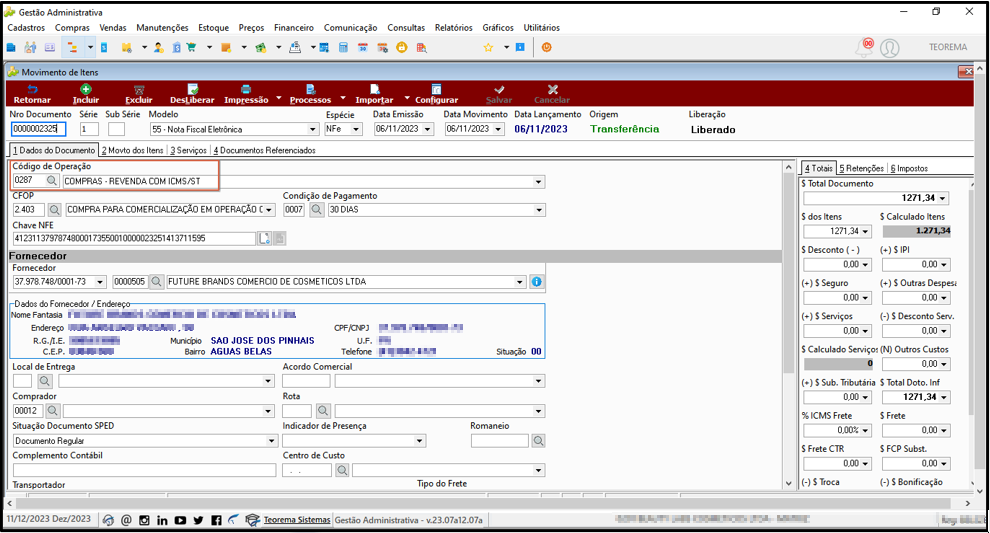
Task: Open the Instagram icon in status bar
Action: pyautogui.click(x=144, y=520)
